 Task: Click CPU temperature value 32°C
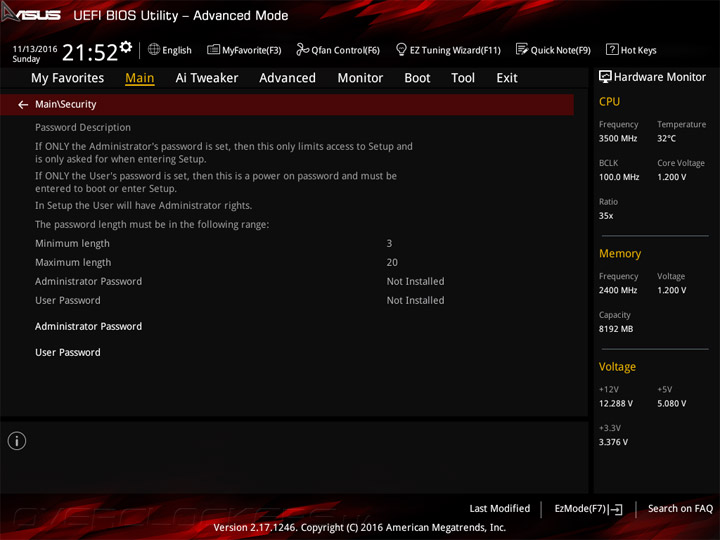coord(666,139)
